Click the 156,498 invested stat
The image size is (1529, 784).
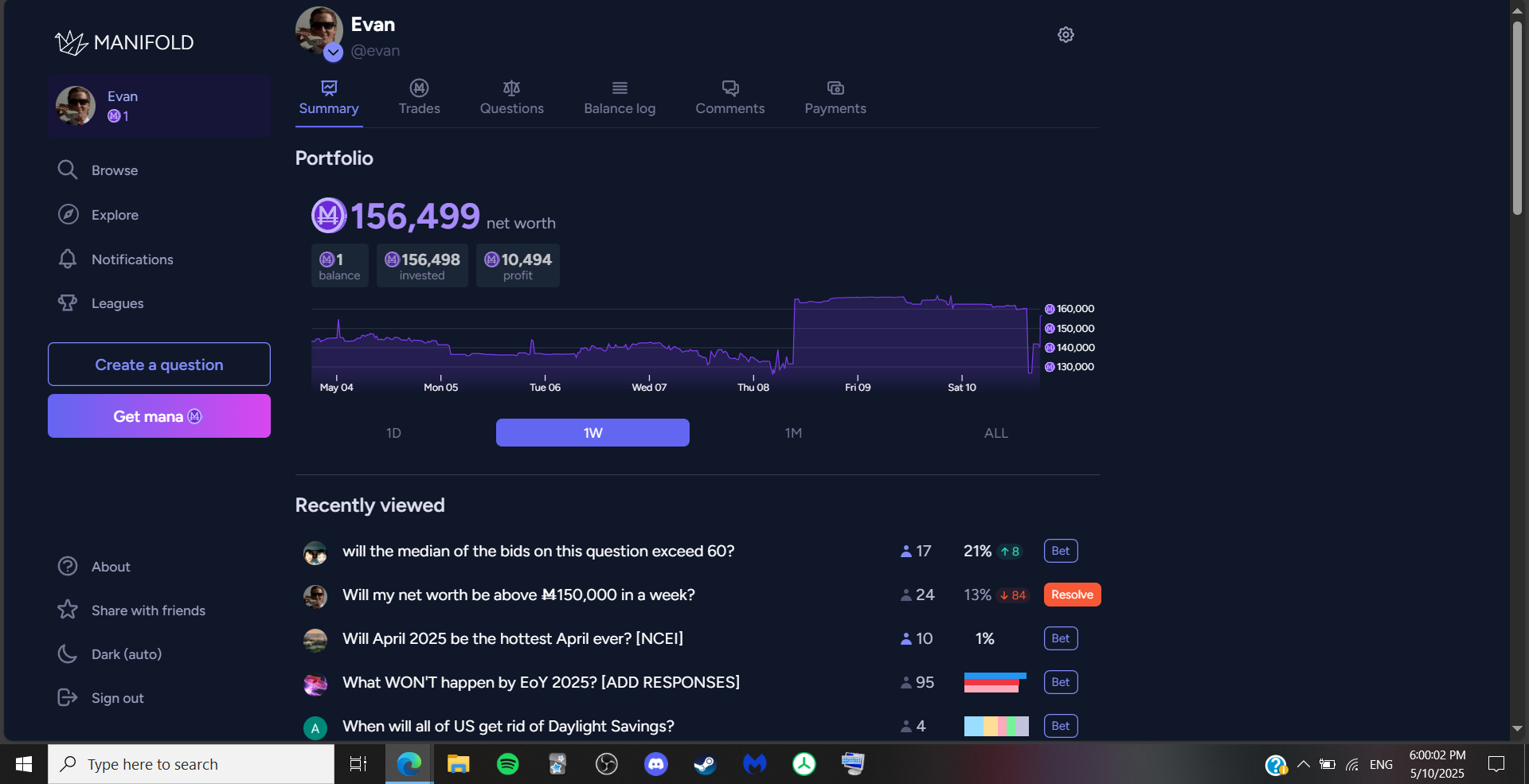[422, 265]
